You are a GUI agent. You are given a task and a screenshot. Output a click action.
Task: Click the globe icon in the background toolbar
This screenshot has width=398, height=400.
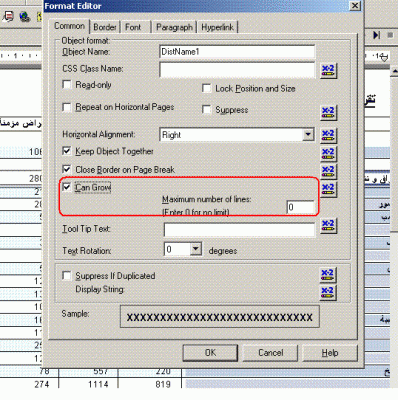(x=25, y=17)
